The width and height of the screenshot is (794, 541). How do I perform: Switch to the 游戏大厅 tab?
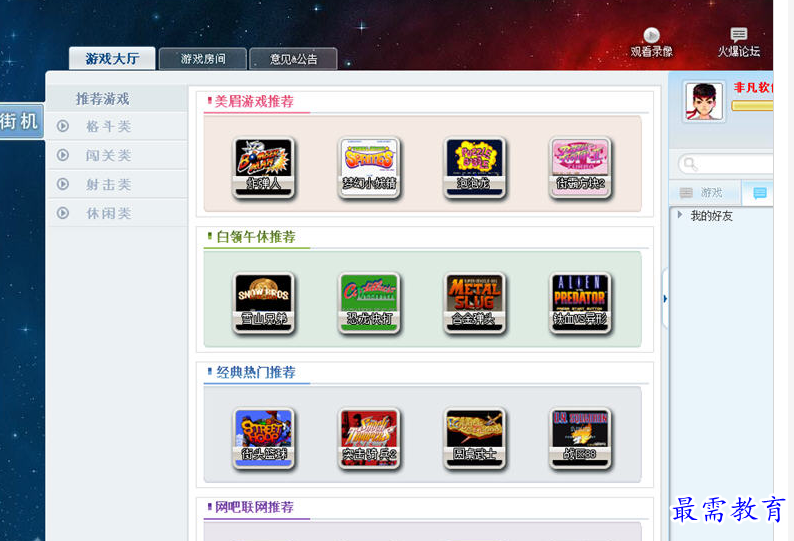tap(112, 58)
